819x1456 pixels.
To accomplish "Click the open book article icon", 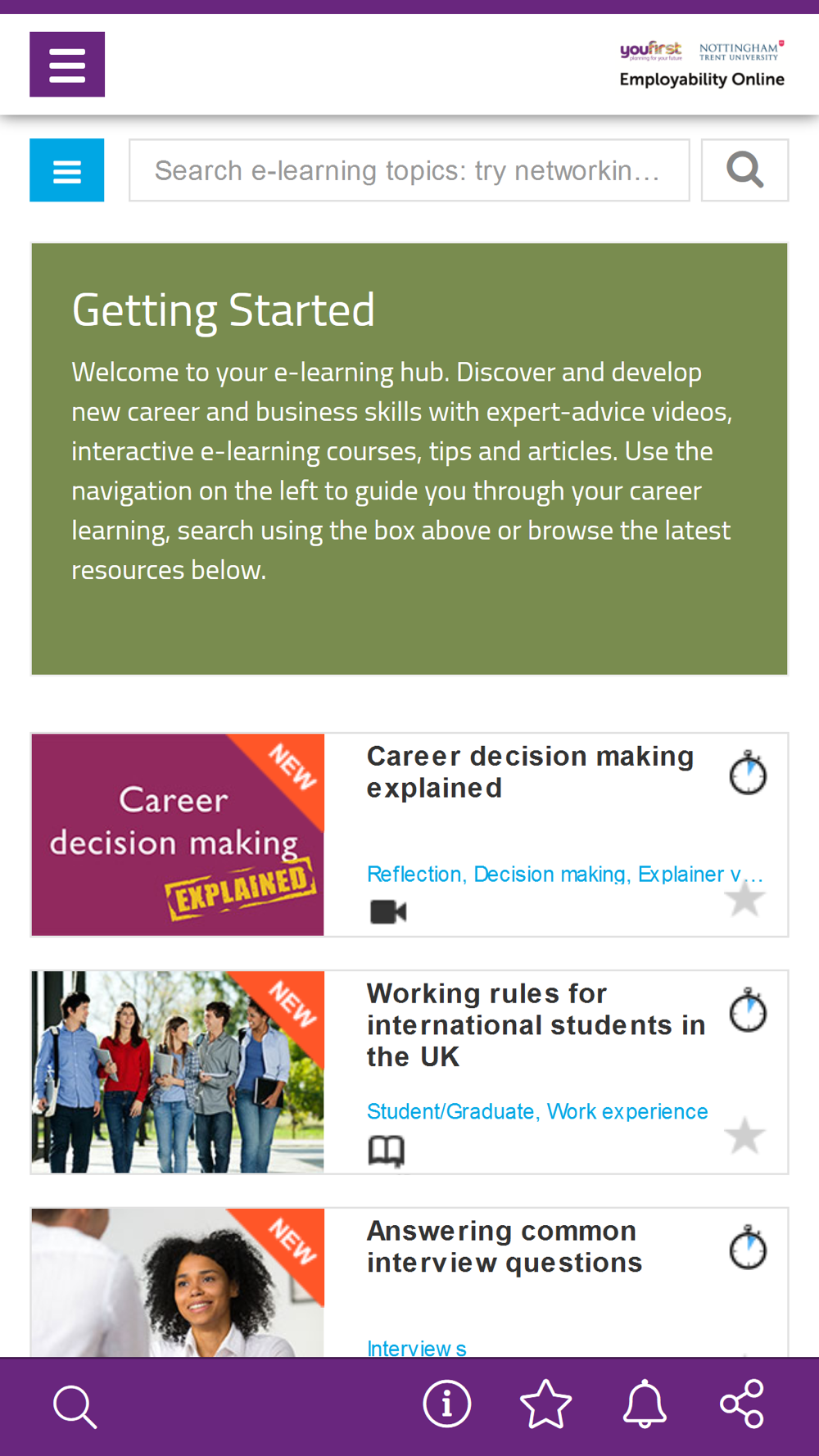I will (x=387, y=1151).
